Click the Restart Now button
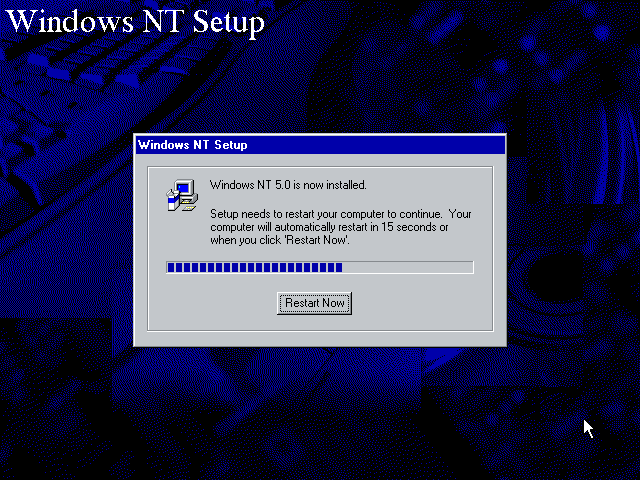 point(314,303)
